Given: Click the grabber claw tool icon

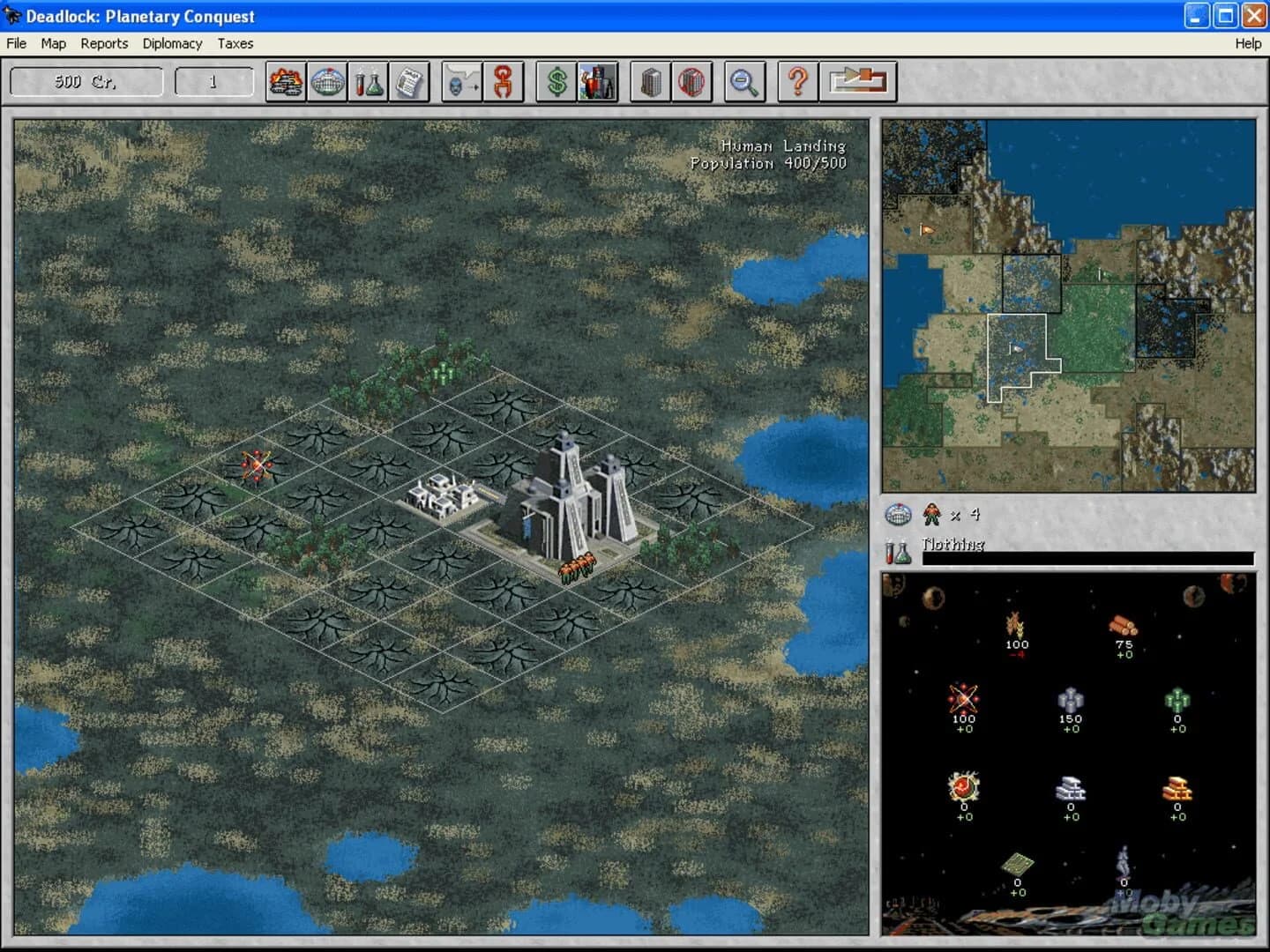Looking at the screenshot, I should click(503, 81).
